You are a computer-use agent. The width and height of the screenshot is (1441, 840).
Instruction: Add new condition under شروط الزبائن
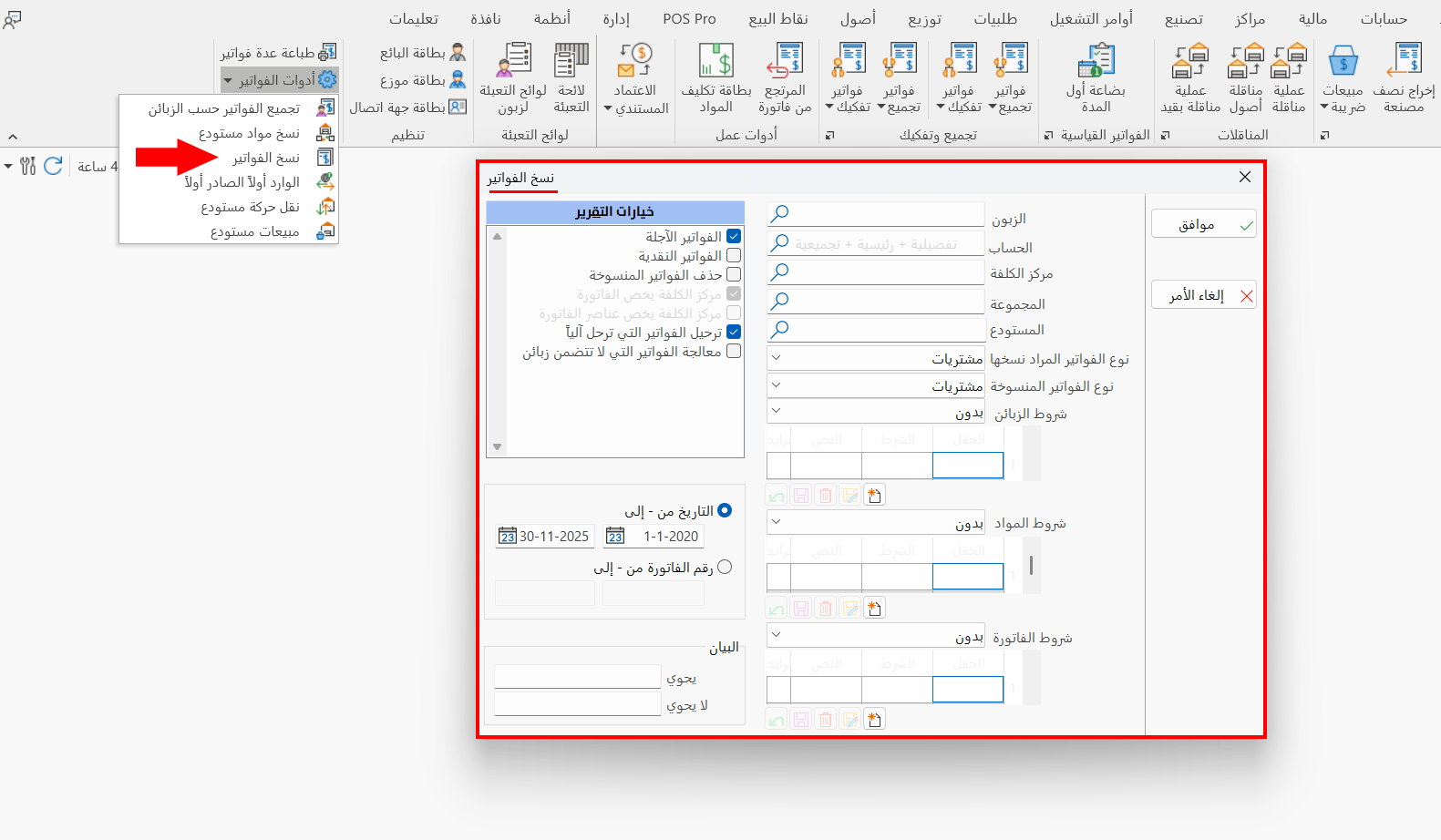pyautogui.click(x=874, y=496)
